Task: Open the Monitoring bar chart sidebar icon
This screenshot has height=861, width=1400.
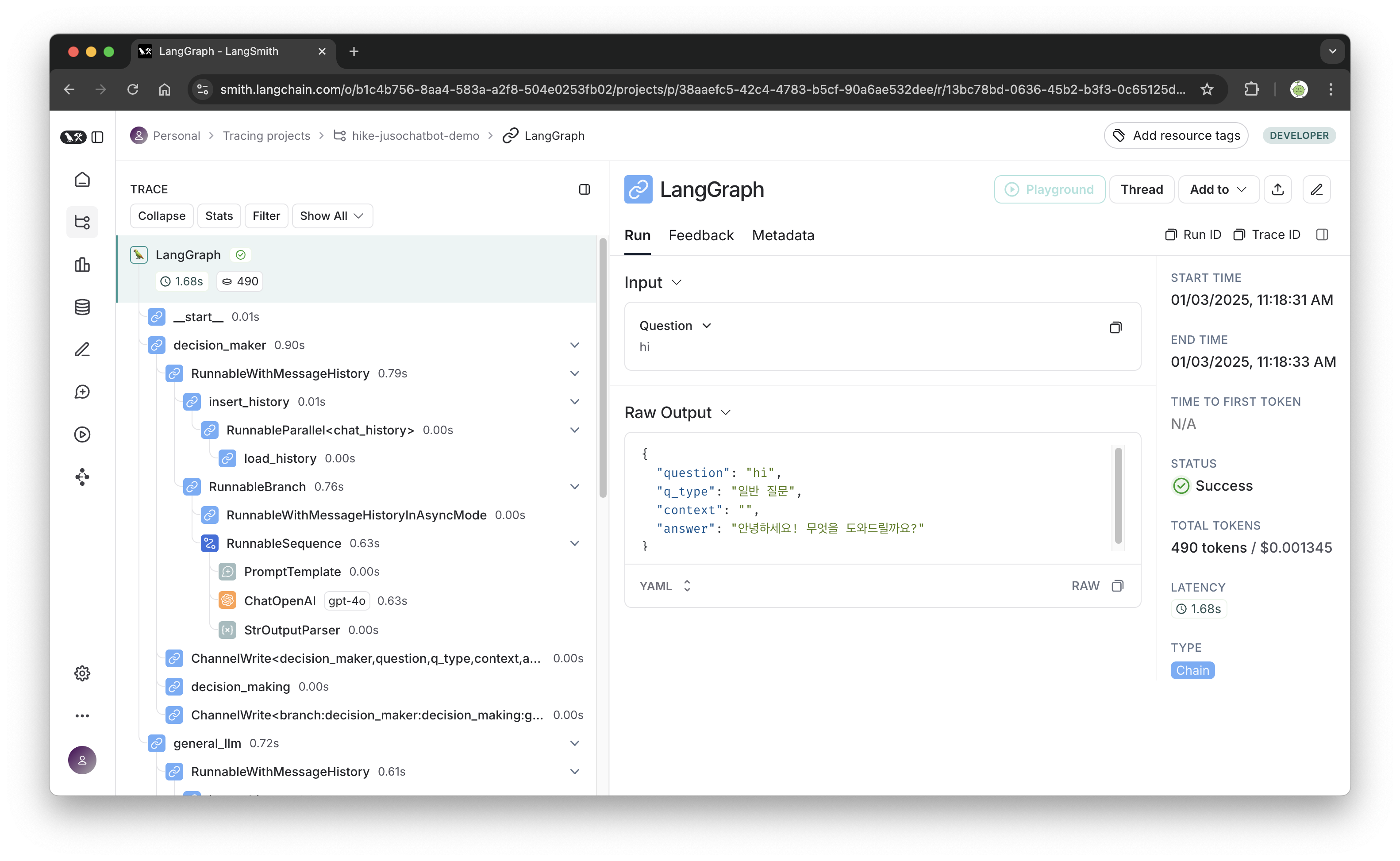Action: click(x=82, y=265)
